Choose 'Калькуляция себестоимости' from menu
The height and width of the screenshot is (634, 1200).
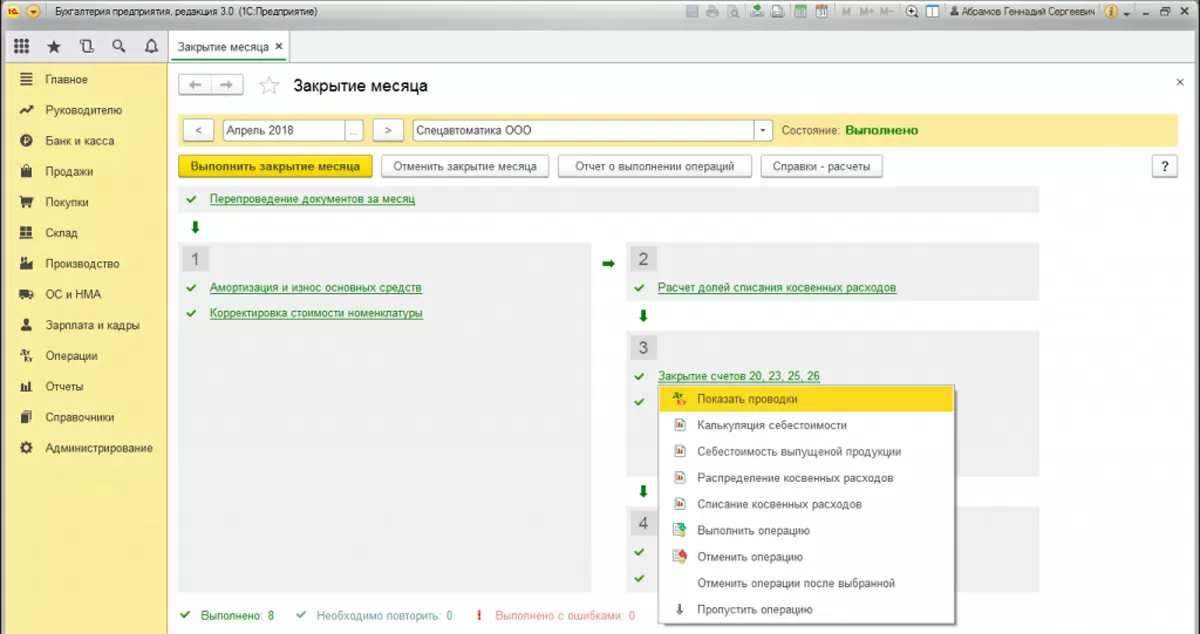(765, 425)
